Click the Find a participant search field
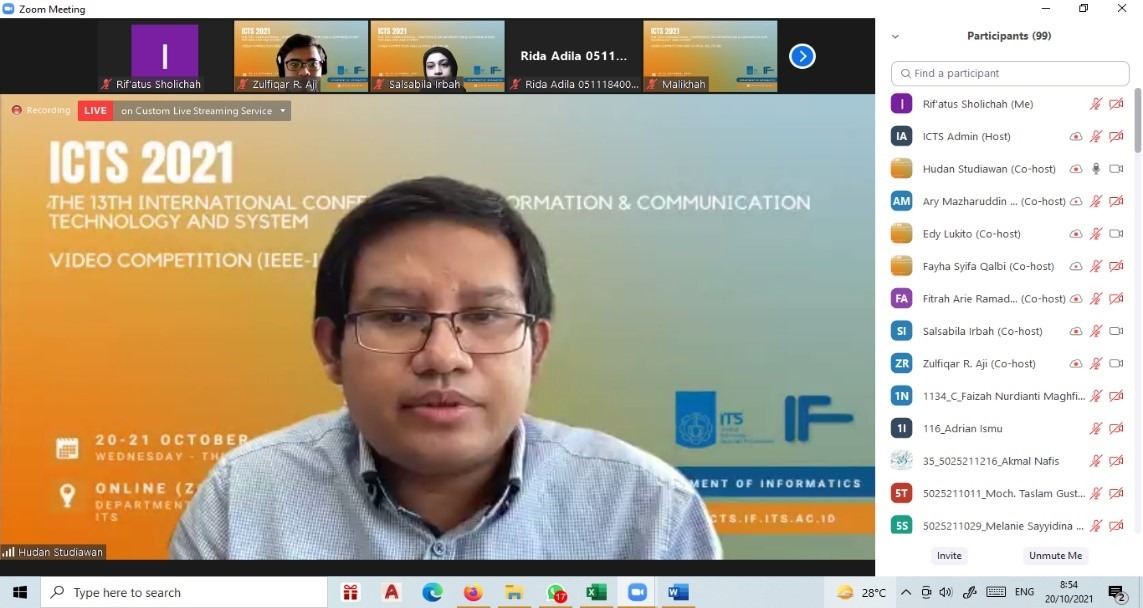Viewport: 1143px width, 608px height. (x=1010, y=73)
